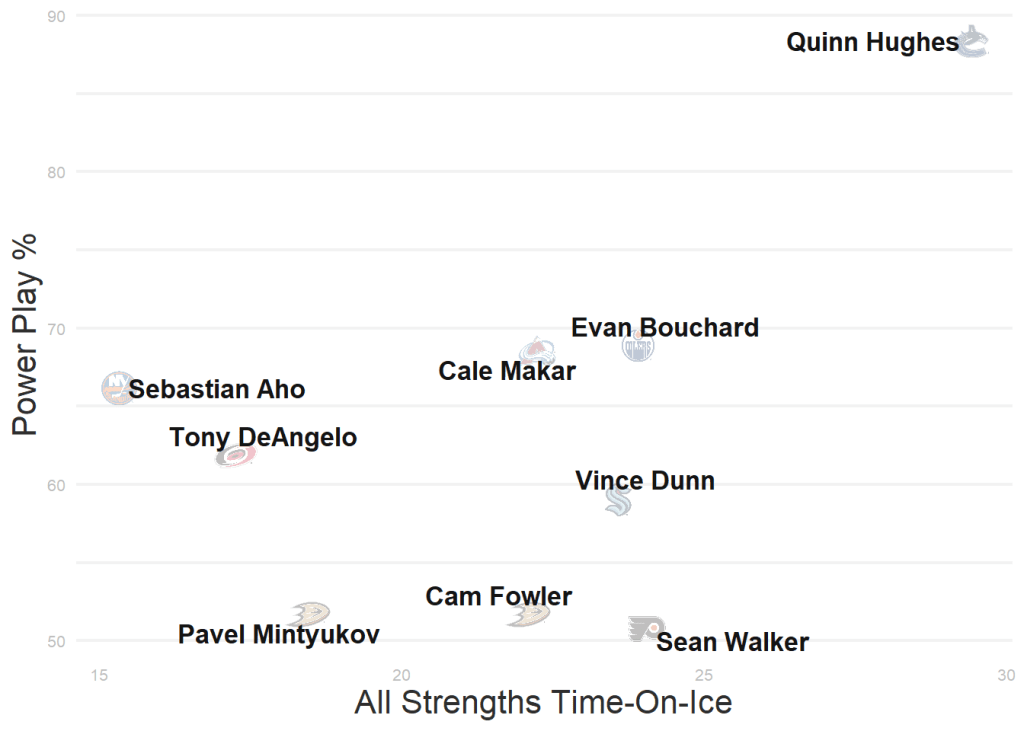Click the Cale Makar text label
The width and height of the screenshot is (1024, 731).
click(507, 372)
